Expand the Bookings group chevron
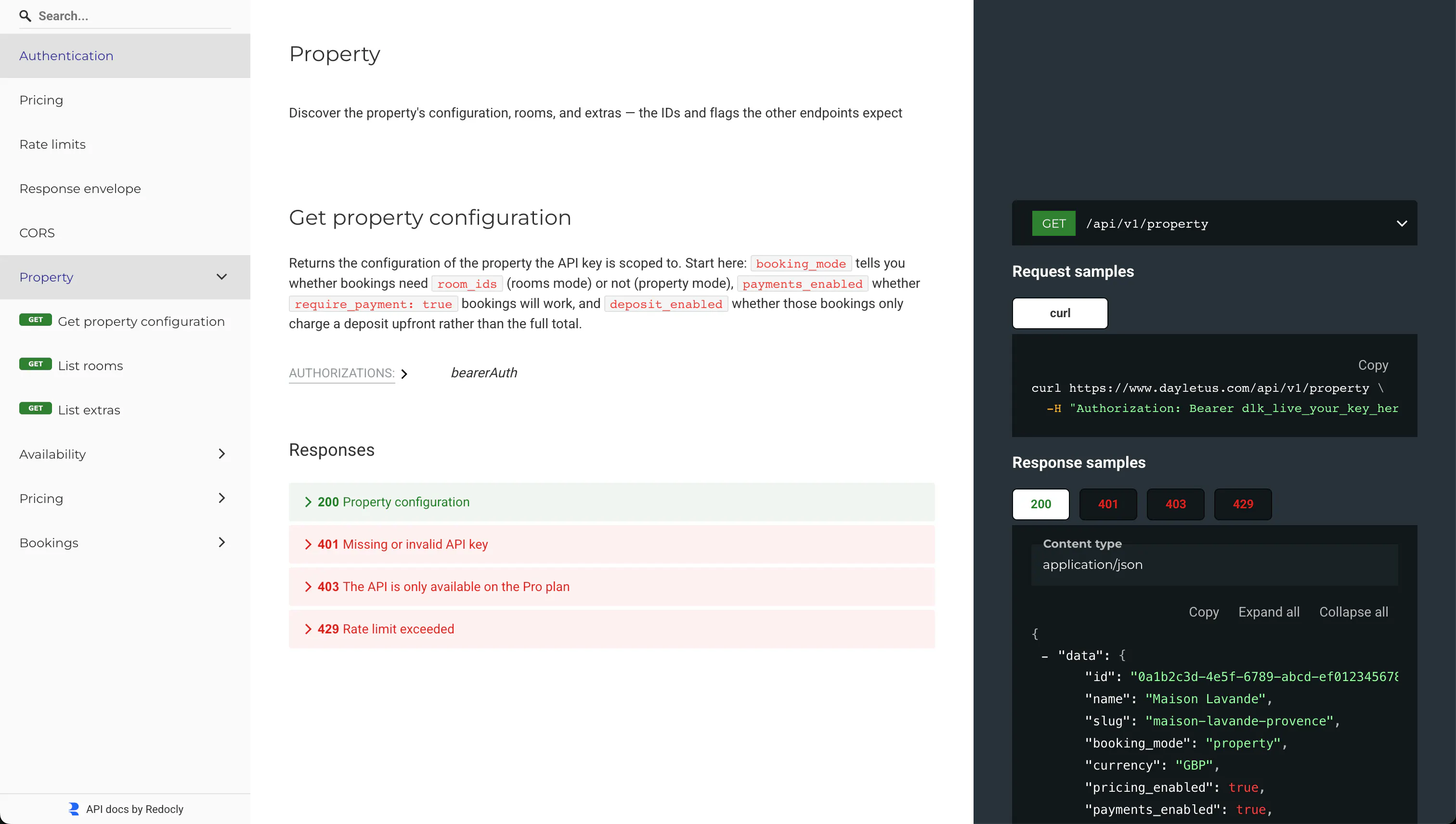The height and width of the screenshot is (824, 1456). click(x=221, y=542)
